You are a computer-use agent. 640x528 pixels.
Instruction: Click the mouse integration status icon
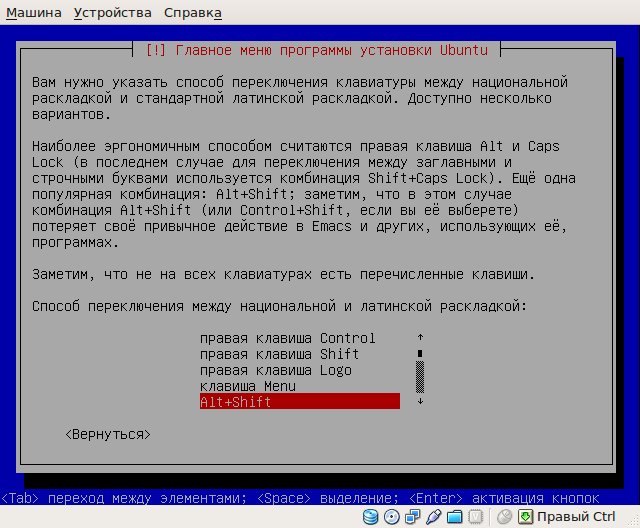(x=504, y=517)
